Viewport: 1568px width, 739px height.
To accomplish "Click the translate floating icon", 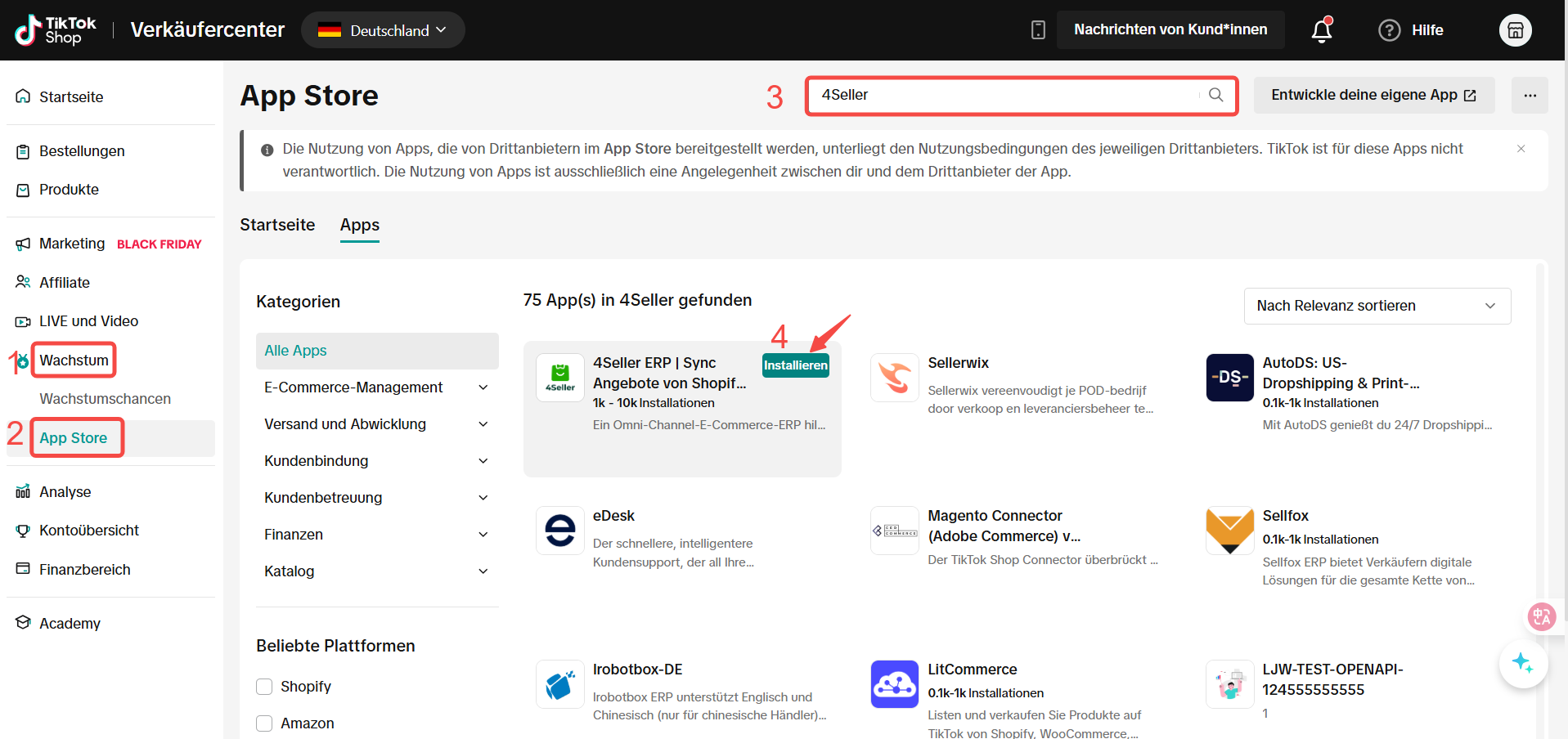I will pyautogui.click(x=1541, y=616).
